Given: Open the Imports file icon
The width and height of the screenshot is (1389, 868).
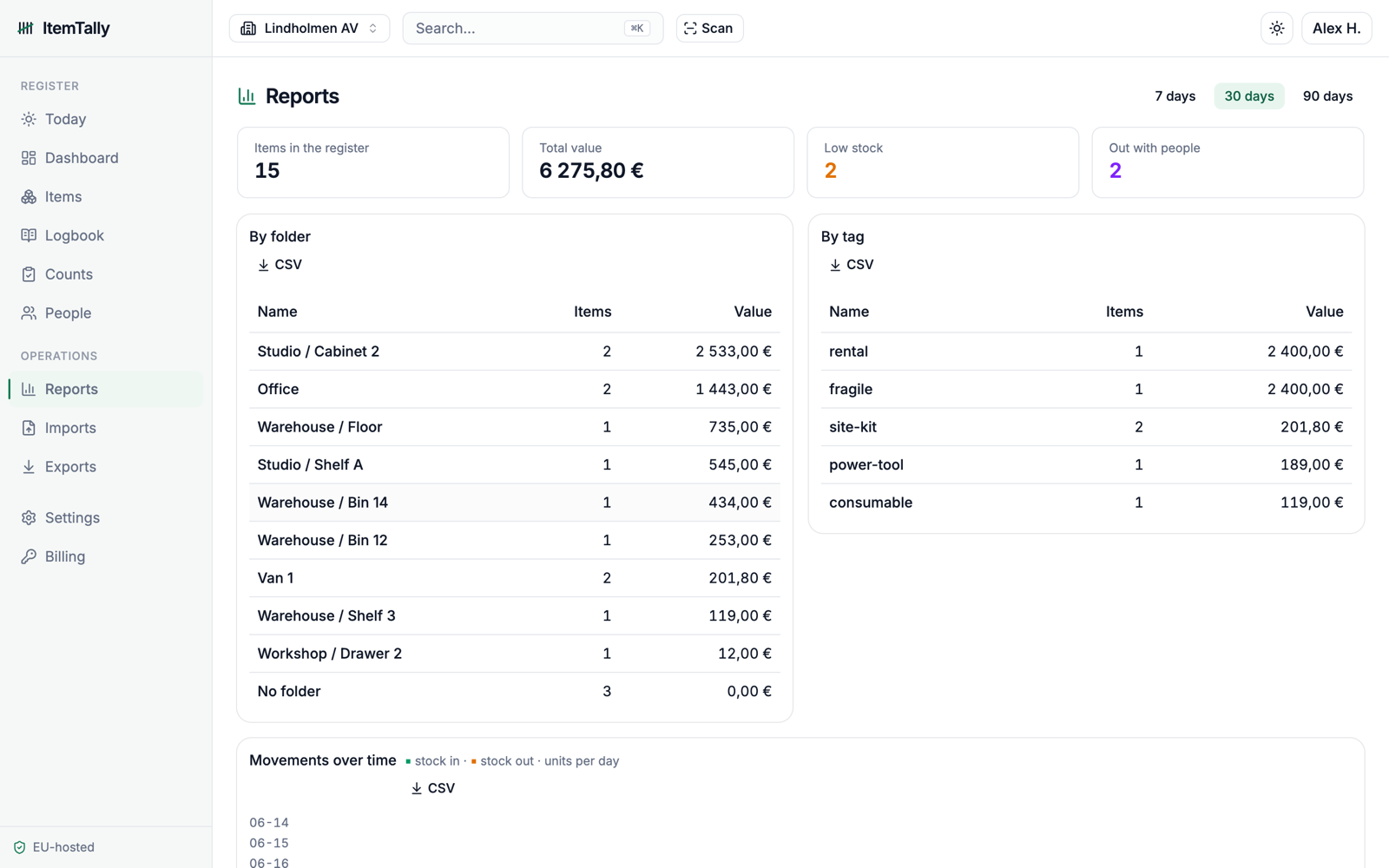Looking at the screenshot, I should pyautogui.click(x=29, y=428).
